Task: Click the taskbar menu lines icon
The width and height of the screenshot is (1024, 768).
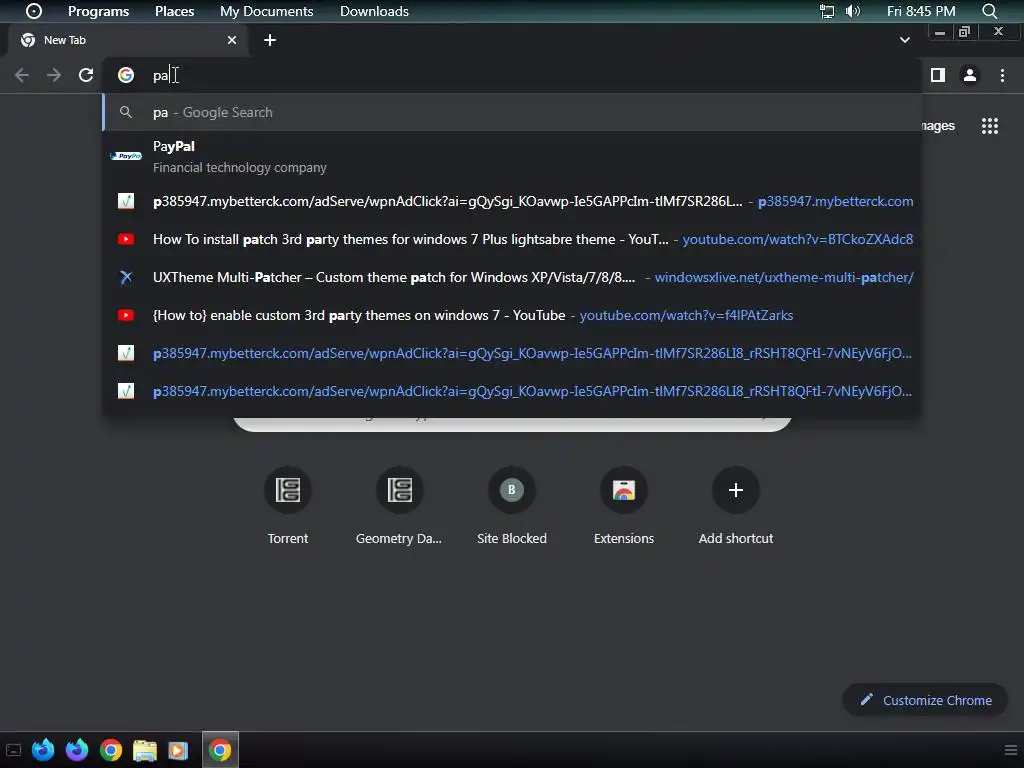Action: click(x=1010, y=750)
